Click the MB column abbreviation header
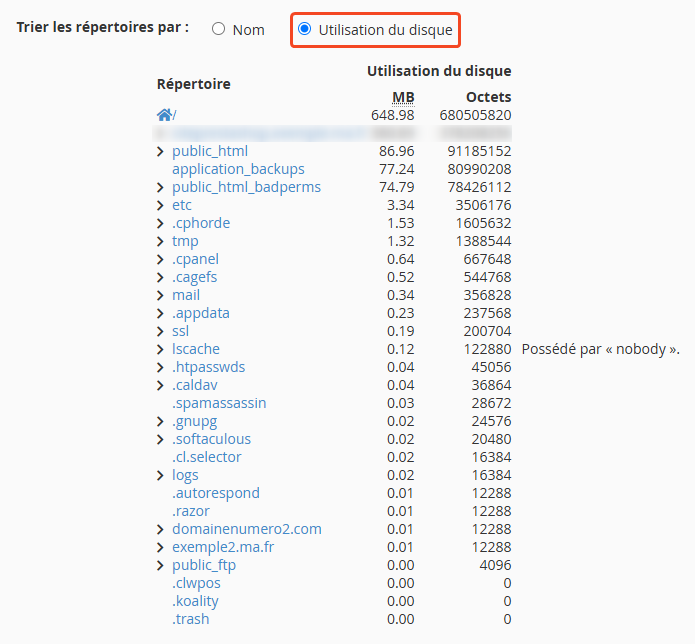Image resolution: width=695 pixels, height=644 pixels. coord(402,97)
